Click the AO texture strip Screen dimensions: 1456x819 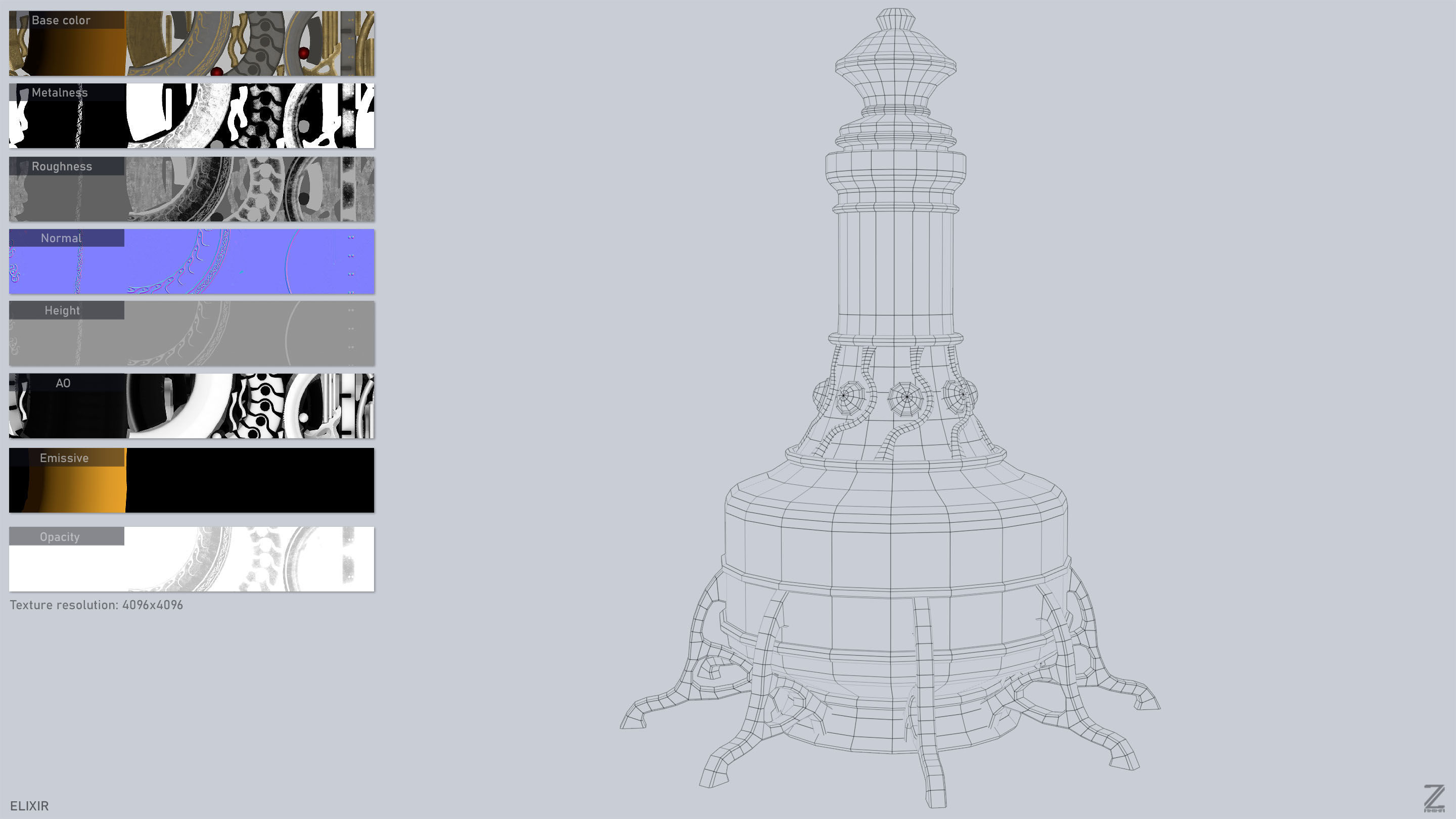tap(192, 406)
